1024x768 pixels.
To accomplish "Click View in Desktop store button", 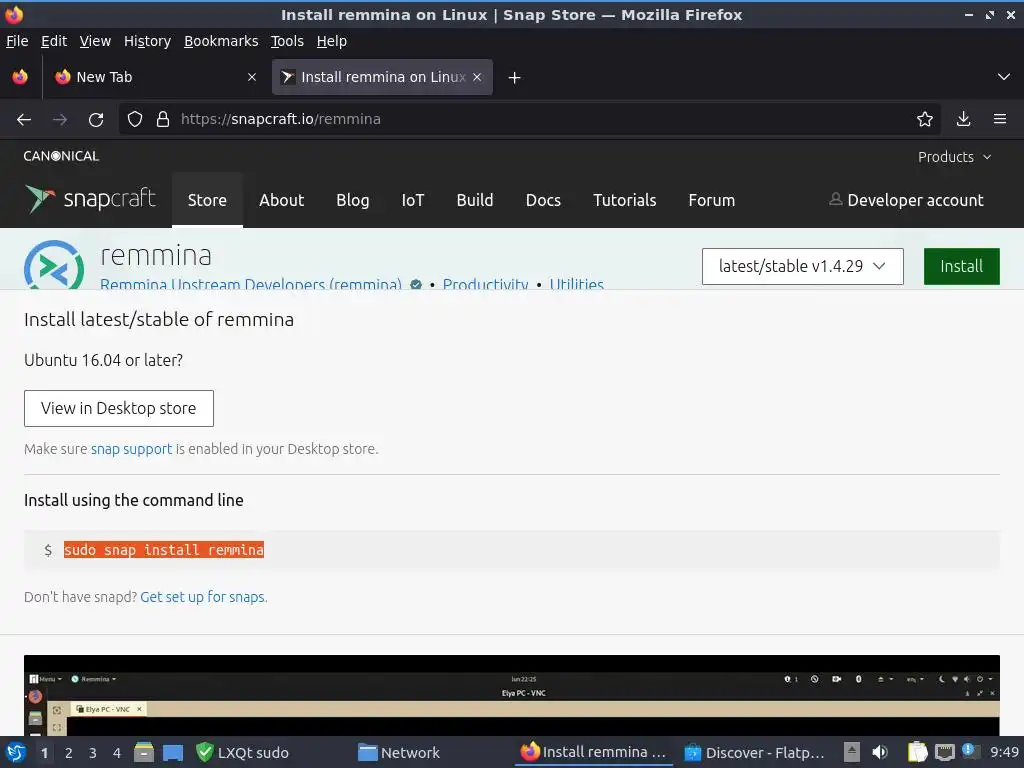I will tap(119, 409).
